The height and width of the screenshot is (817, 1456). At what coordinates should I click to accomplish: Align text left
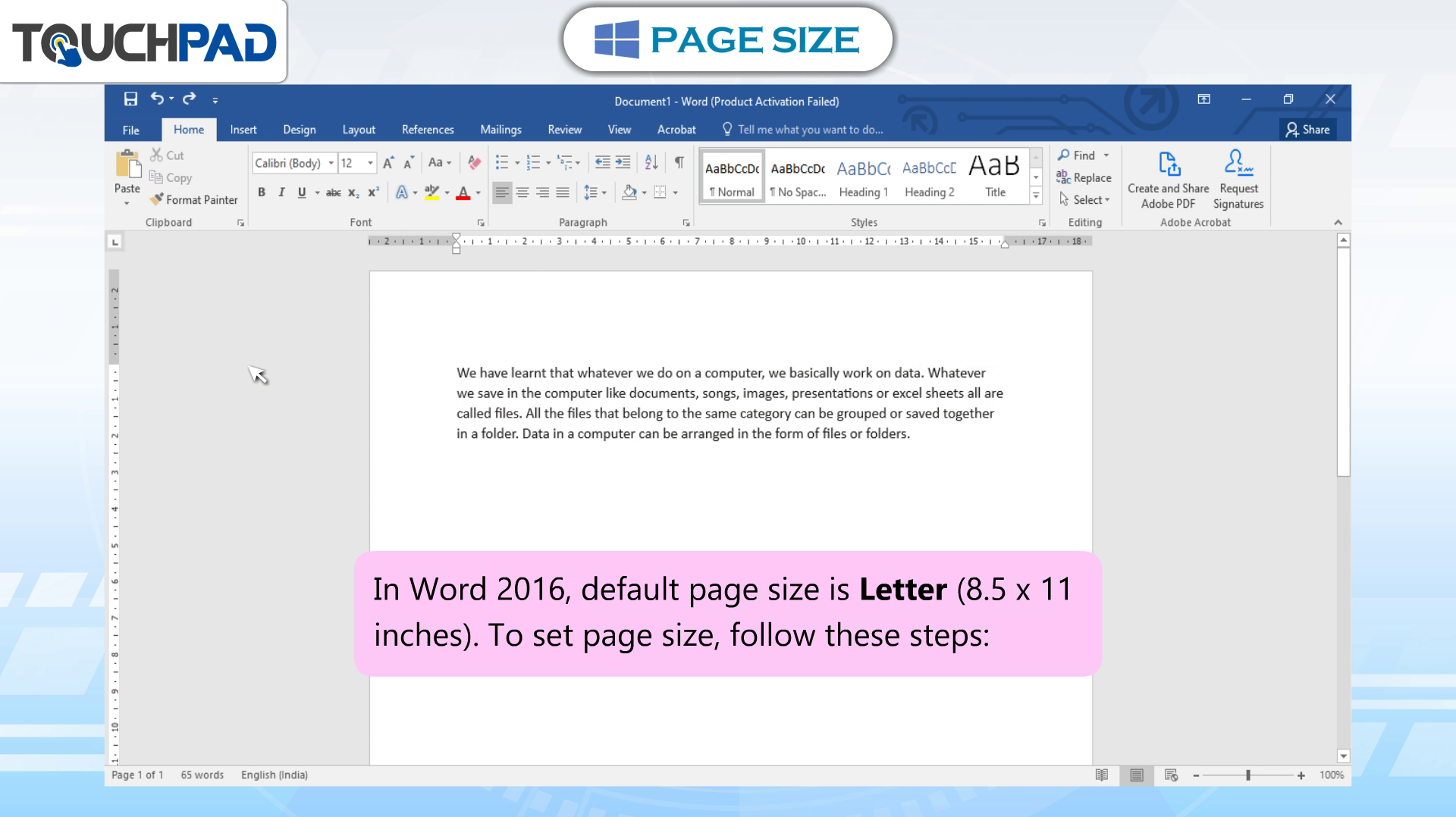pyautogui.click(x=502, y=193)
